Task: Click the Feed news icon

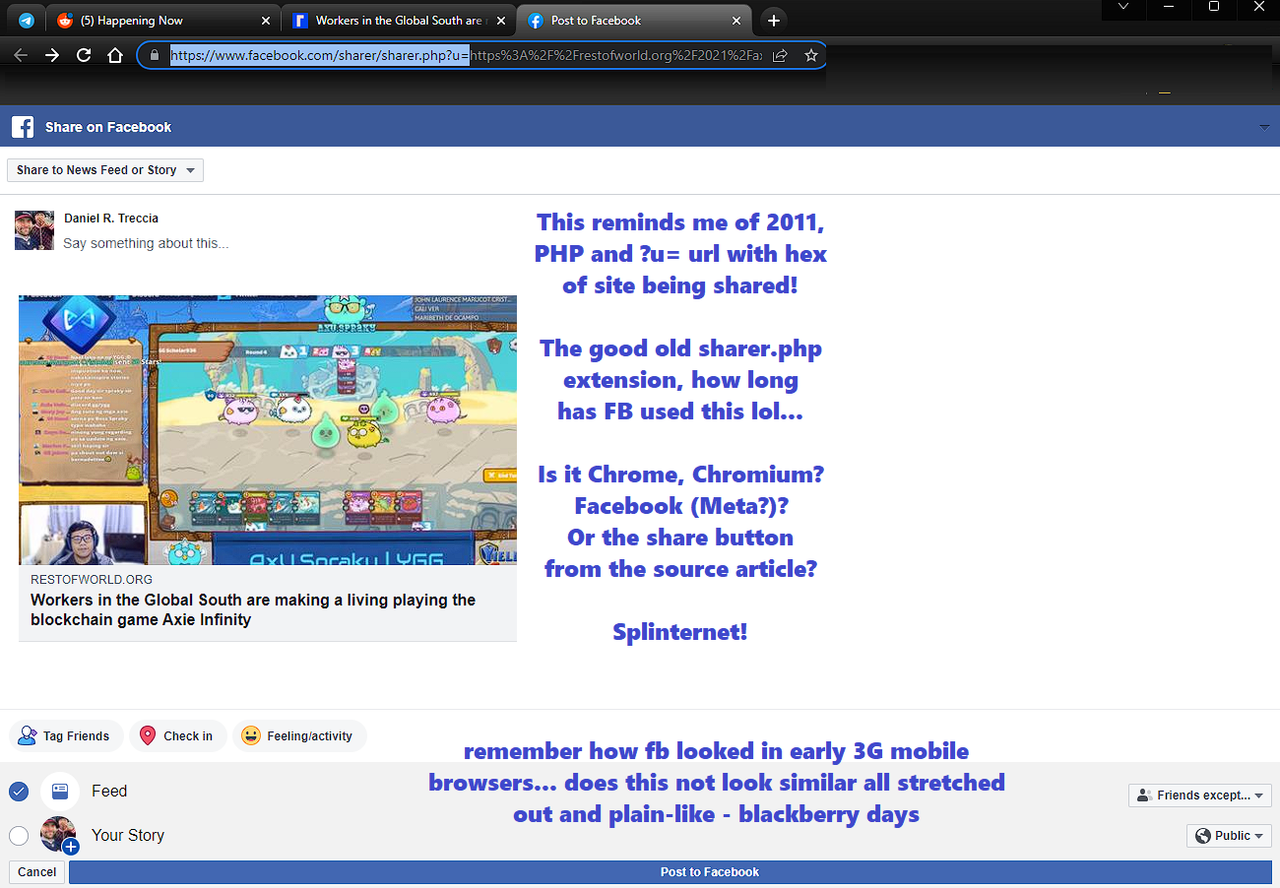Action: pyautogui.click(x=59, y=791)
